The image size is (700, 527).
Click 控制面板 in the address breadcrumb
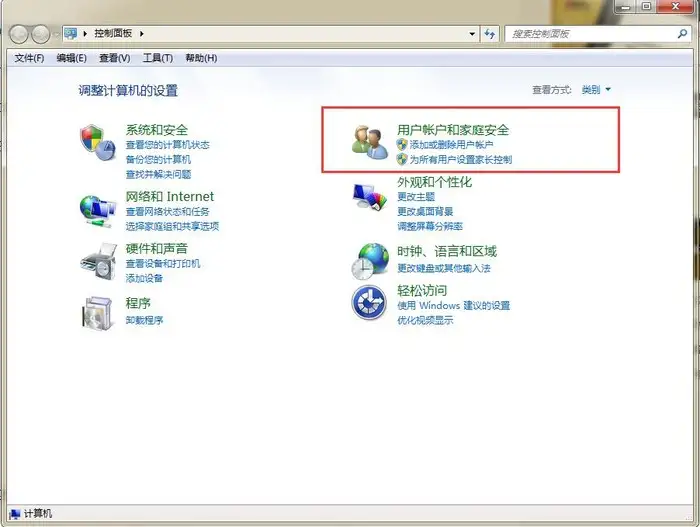click(113, 33)
